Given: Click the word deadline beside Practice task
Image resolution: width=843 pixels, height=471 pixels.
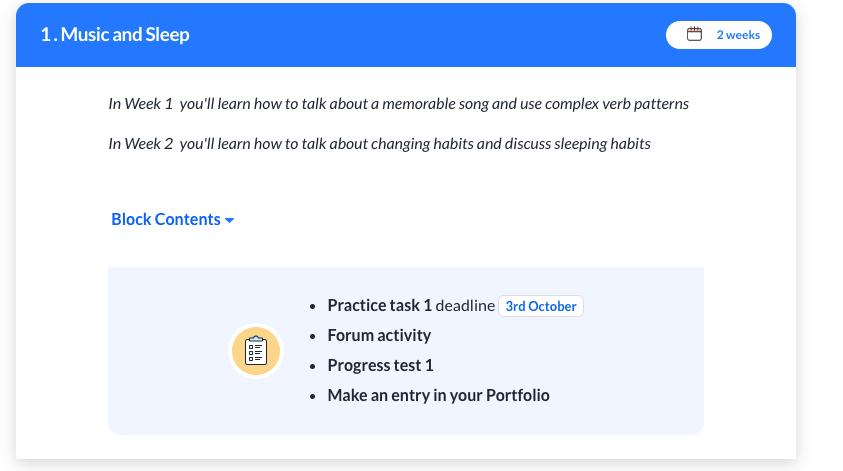Looking at the screenshot, I should [465, 305].
